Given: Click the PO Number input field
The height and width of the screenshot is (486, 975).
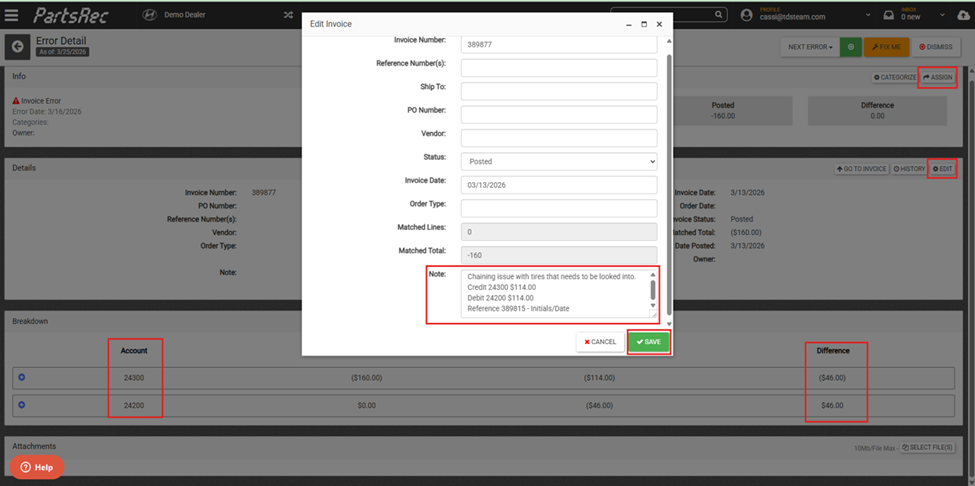Looking at the screenshot, I should click(x=559, y=114).
